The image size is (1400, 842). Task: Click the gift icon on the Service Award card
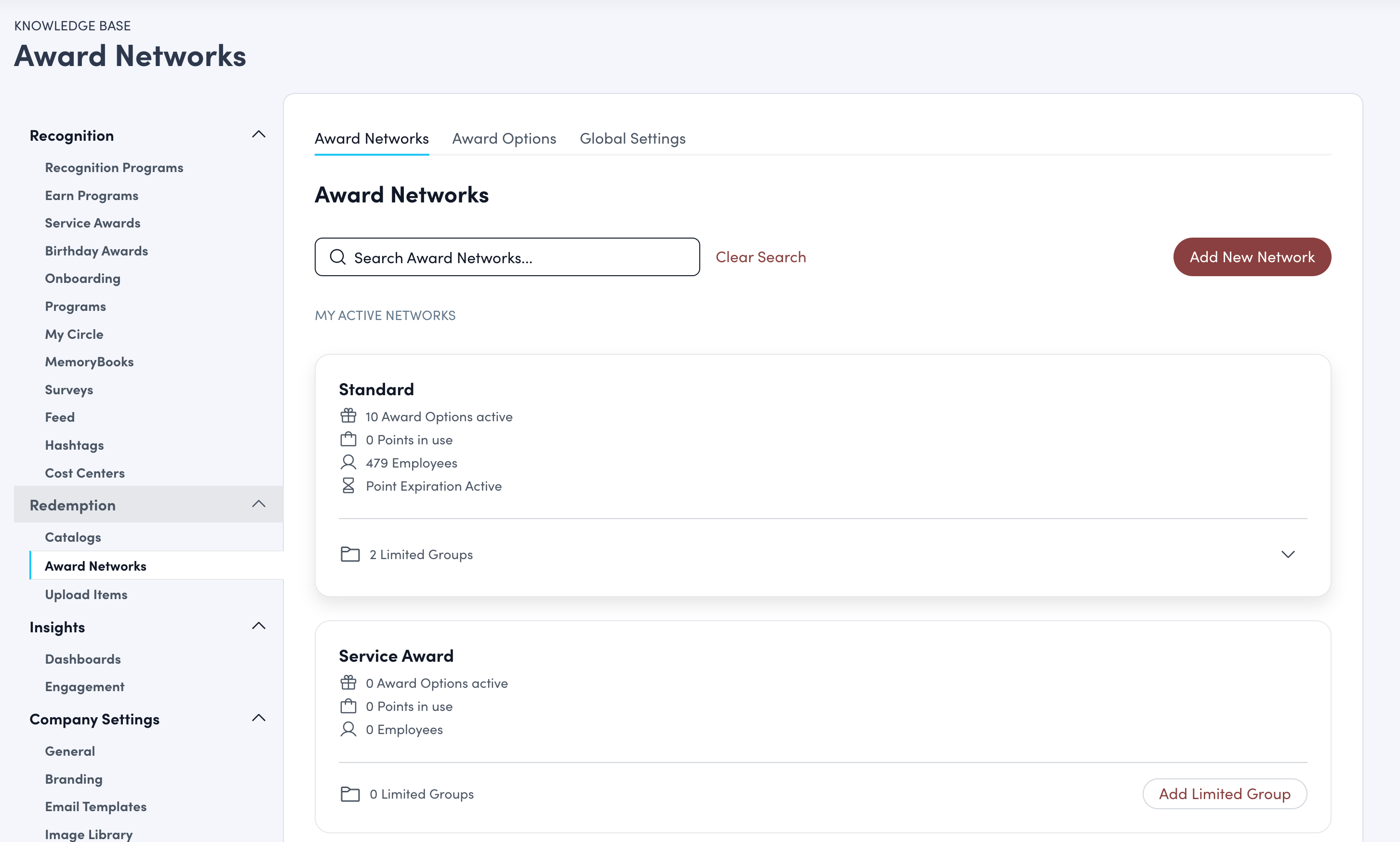point(348,682)
